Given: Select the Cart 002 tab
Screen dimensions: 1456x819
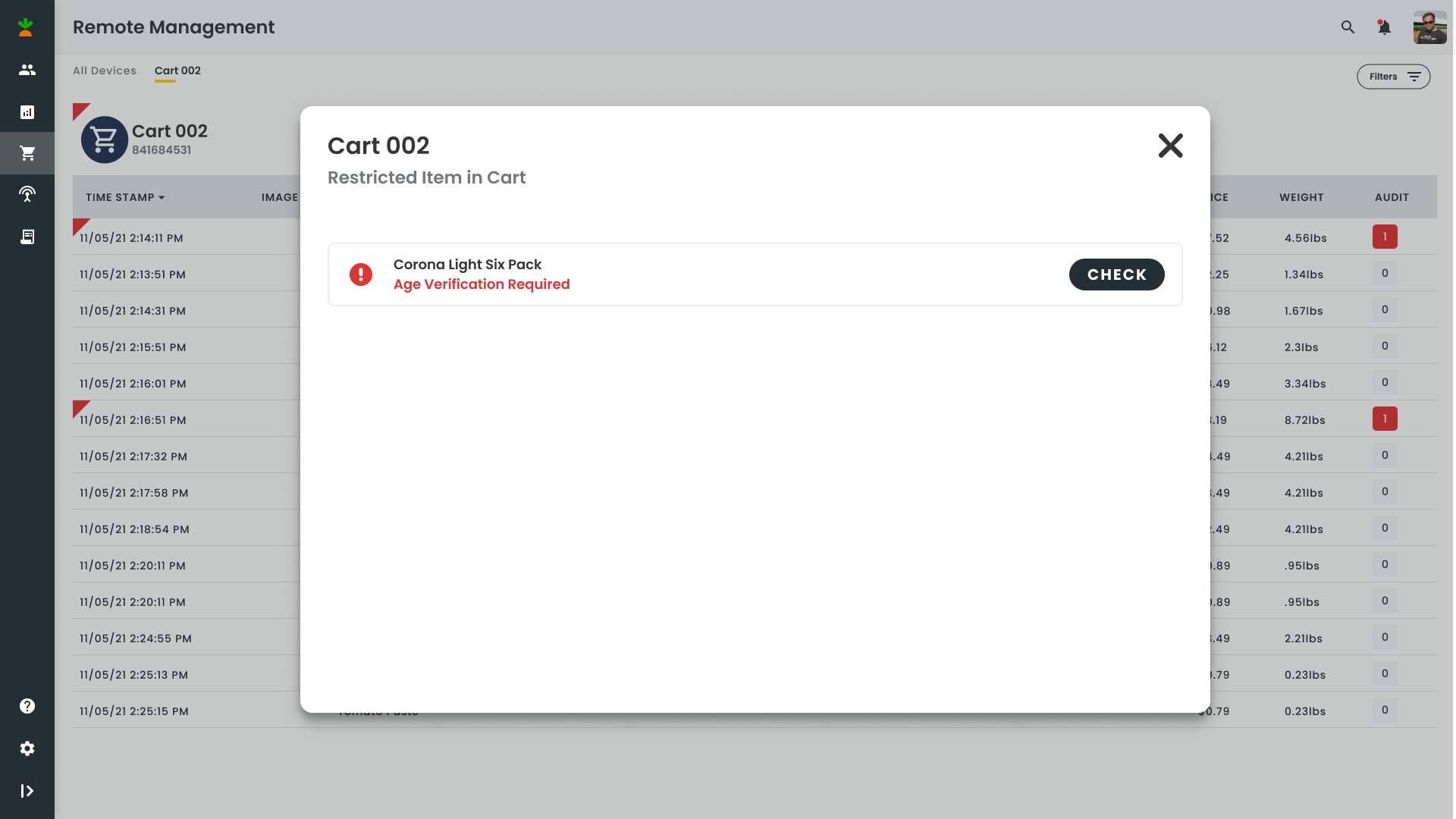Looking at the screenshot, I should point(177,71).
